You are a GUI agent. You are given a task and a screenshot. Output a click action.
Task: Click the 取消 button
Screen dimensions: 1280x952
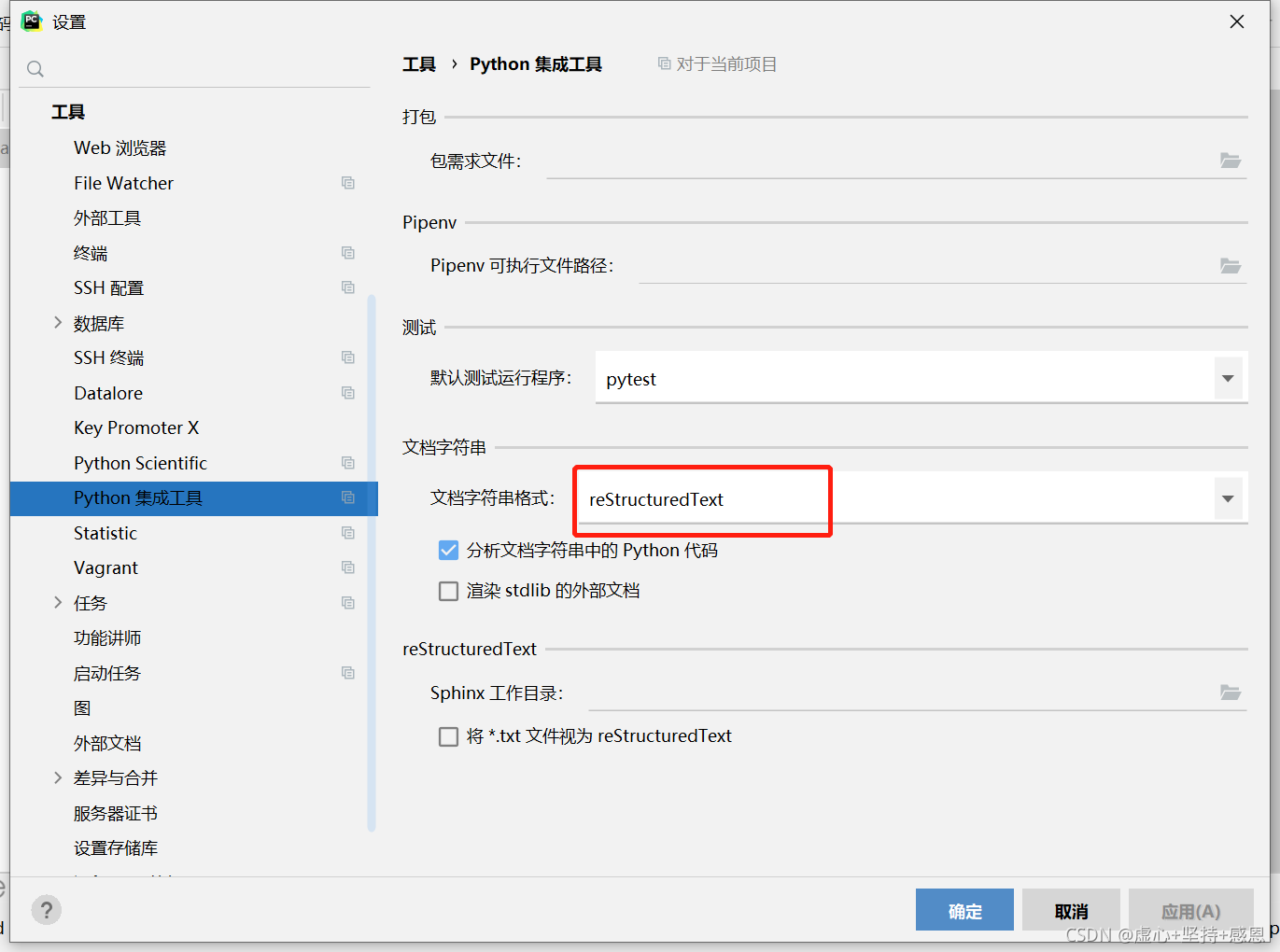(x=1071, y=910)
